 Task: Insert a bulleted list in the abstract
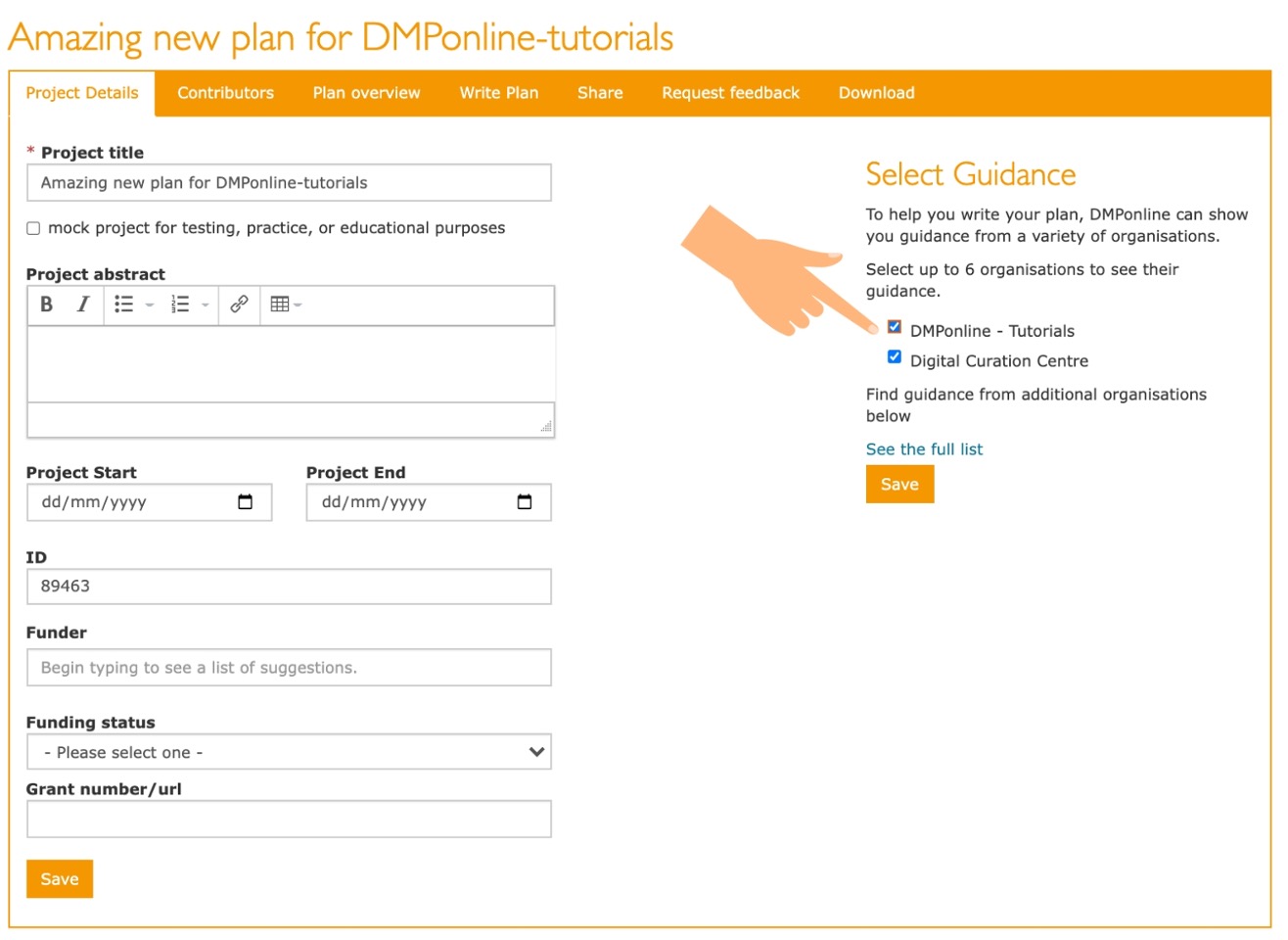pyautogui.click(x=124, y=305)
